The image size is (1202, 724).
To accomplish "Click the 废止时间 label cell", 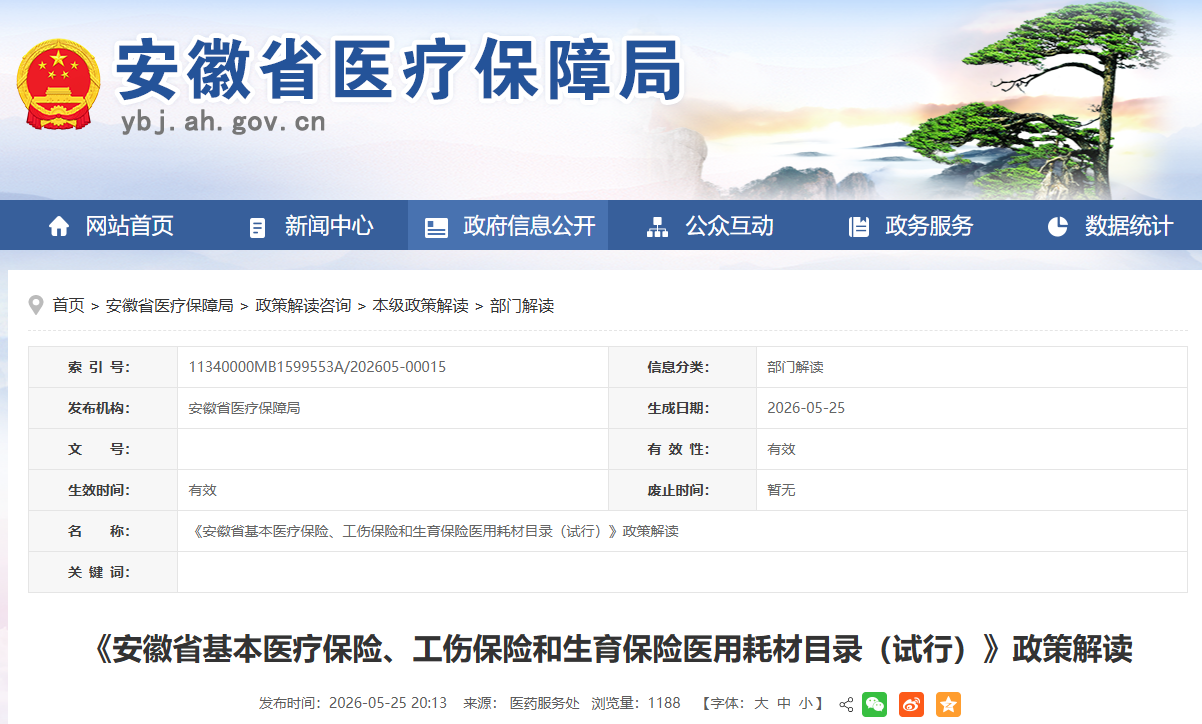I will click(682, 490).
